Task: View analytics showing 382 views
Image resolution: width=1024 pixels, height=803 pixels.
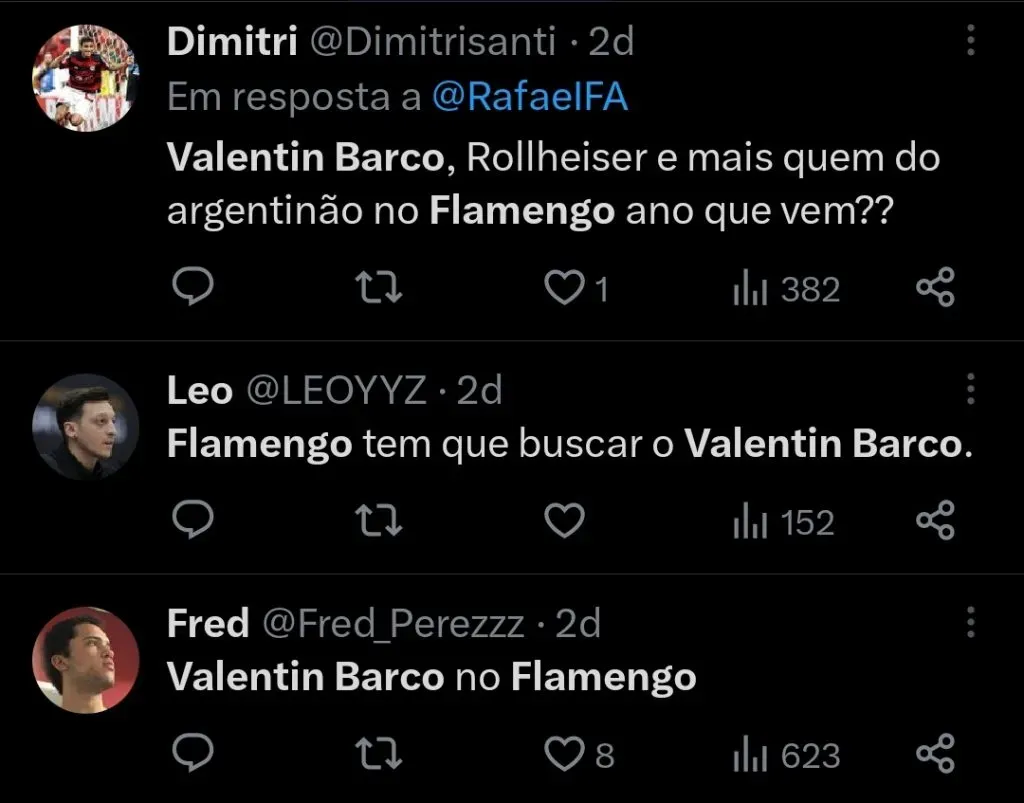Action: [x=786, y=290]
